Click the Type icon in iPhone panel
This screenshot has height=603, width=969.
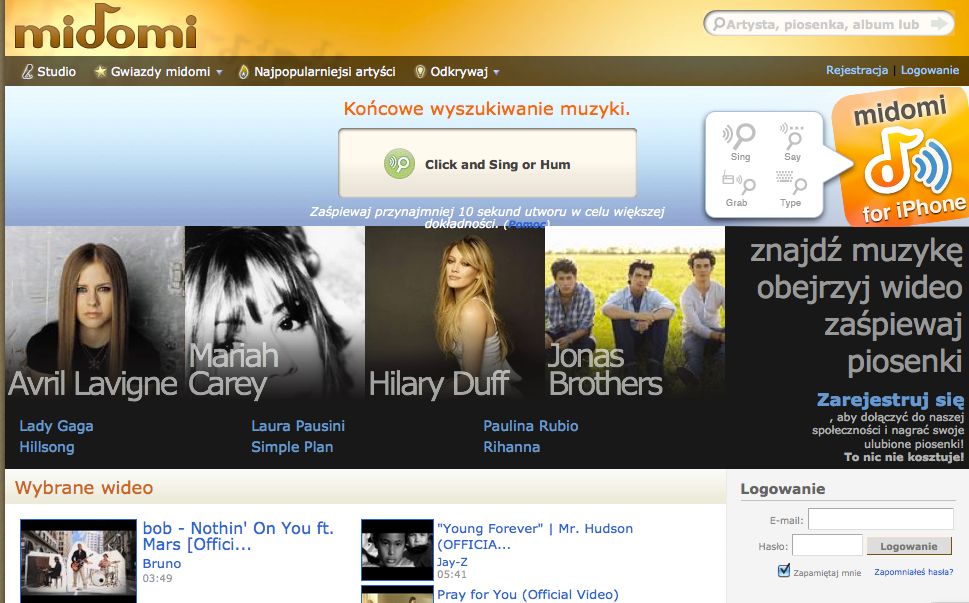click(x=791, y=183)
